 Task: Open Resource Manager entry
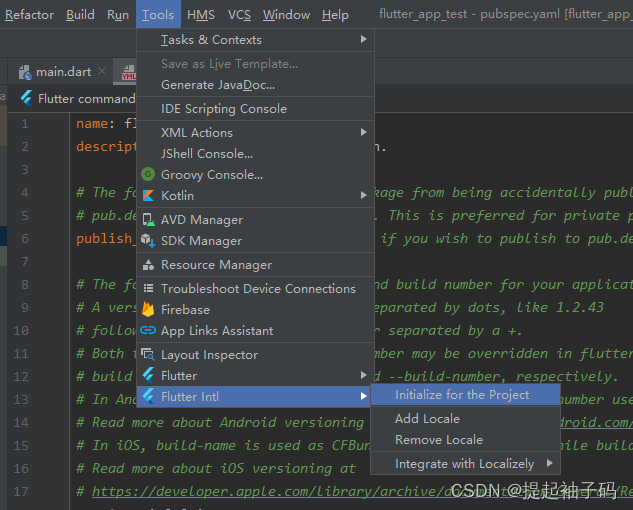pyautogui.click(x=256, y=265)
